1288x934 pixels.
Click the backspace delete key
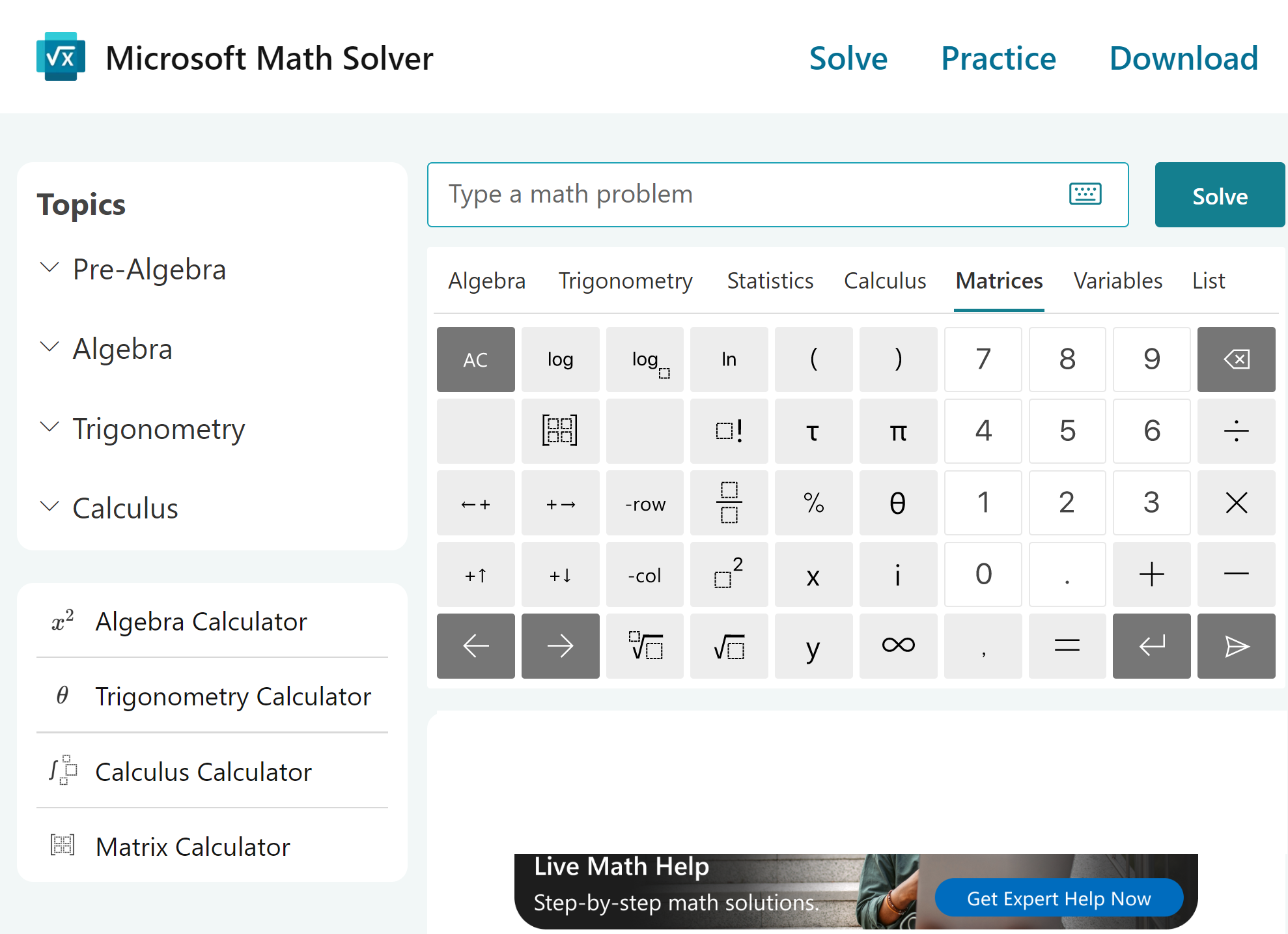(x=1235, y=360)
